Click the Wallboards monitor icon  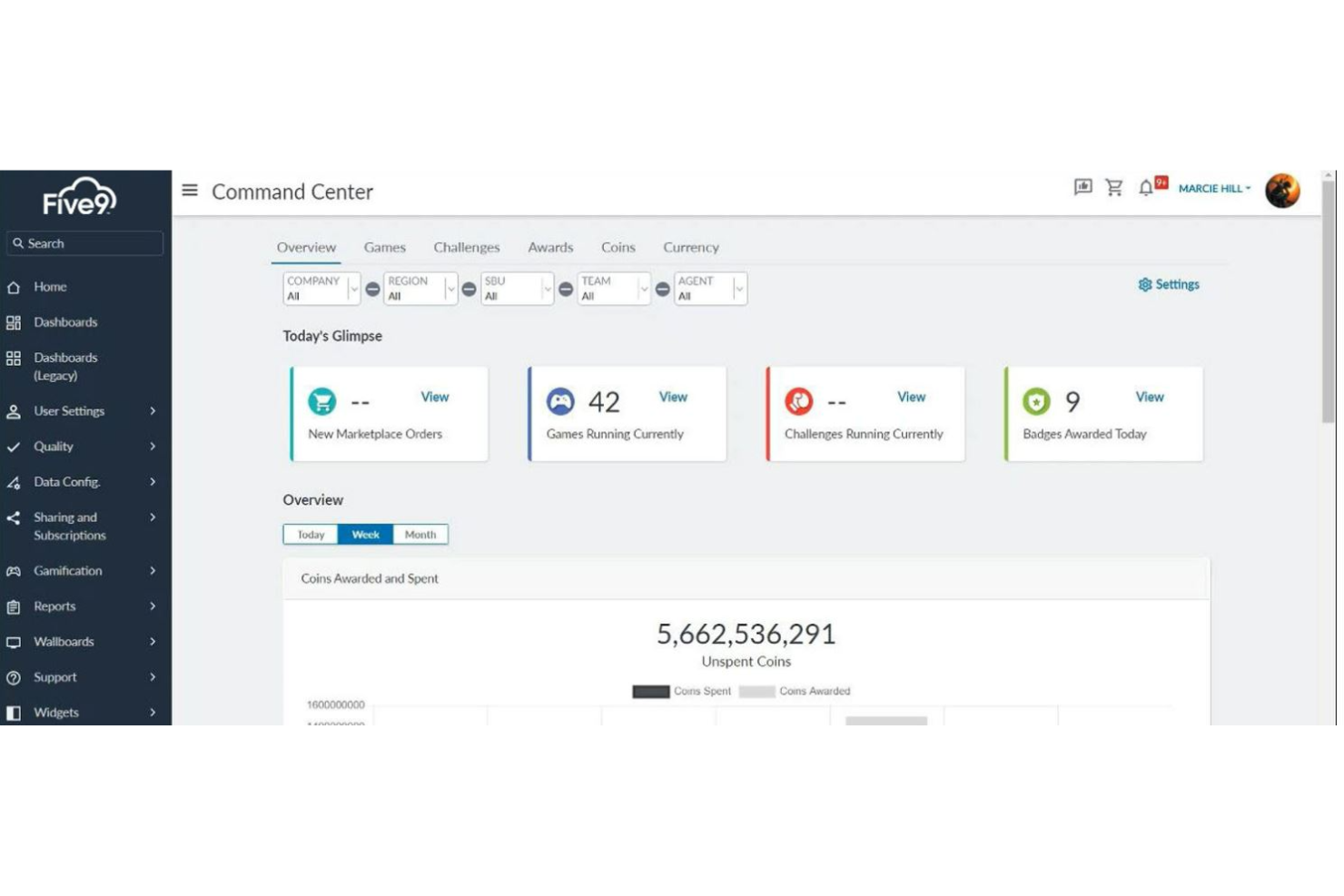click(14, 642)
